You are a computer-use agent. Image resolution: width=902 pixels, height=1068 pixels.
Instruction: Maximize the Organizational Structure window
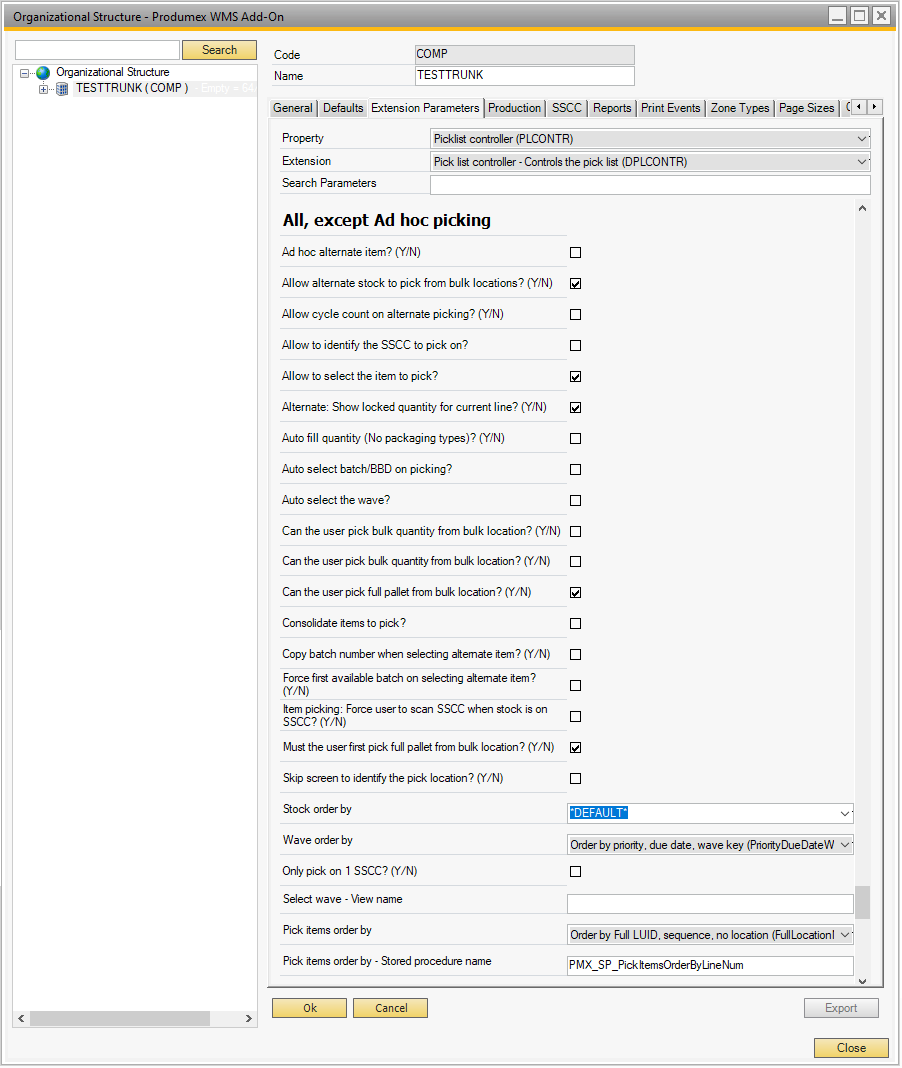coord(859,16)
